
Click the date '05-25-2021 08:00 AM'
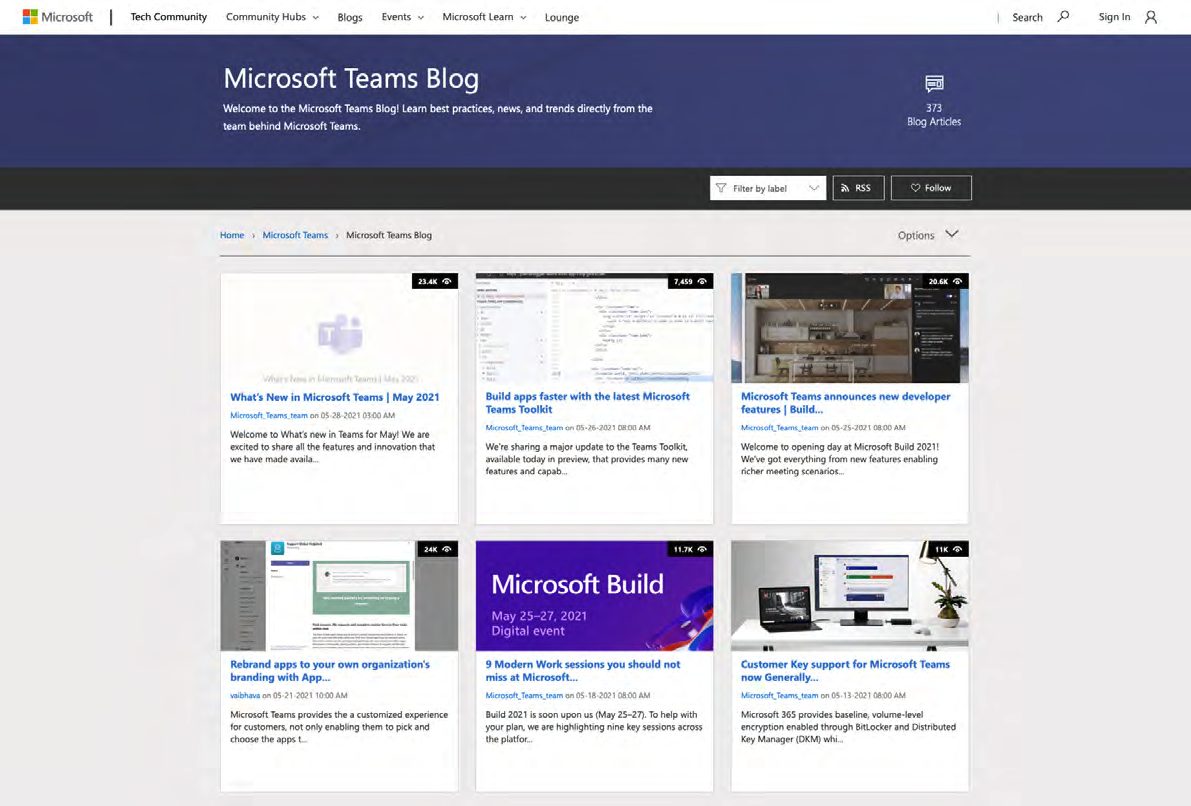point(868,428)
